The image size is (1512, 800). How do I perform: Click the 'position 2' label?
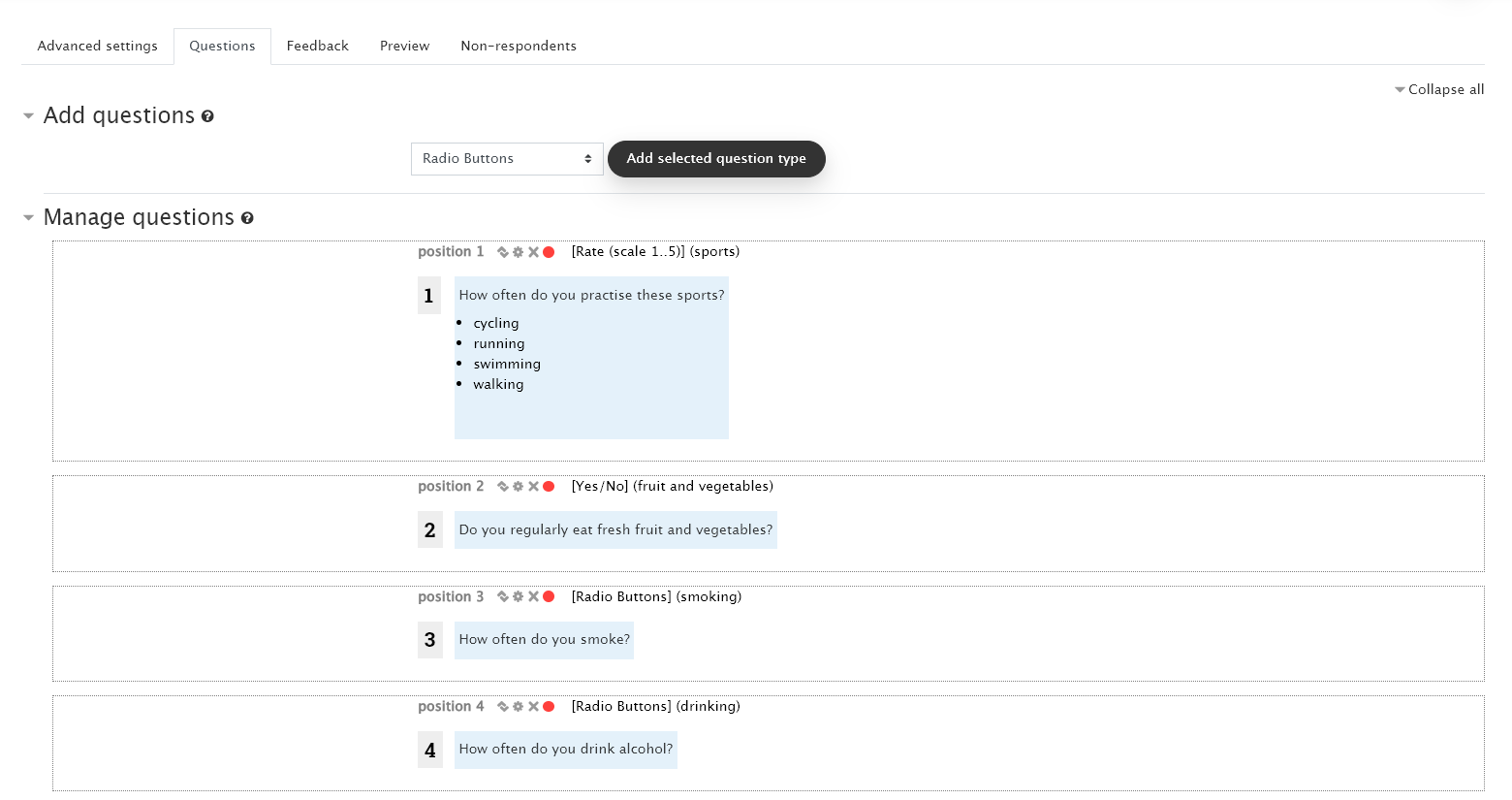(451, 486)
